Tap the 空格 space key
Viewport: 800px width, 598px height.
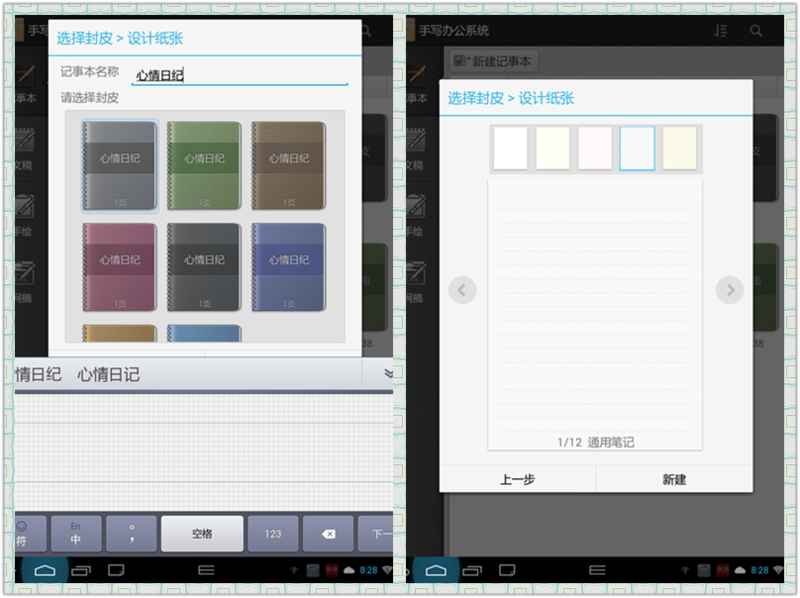click(x=202, y=534)
